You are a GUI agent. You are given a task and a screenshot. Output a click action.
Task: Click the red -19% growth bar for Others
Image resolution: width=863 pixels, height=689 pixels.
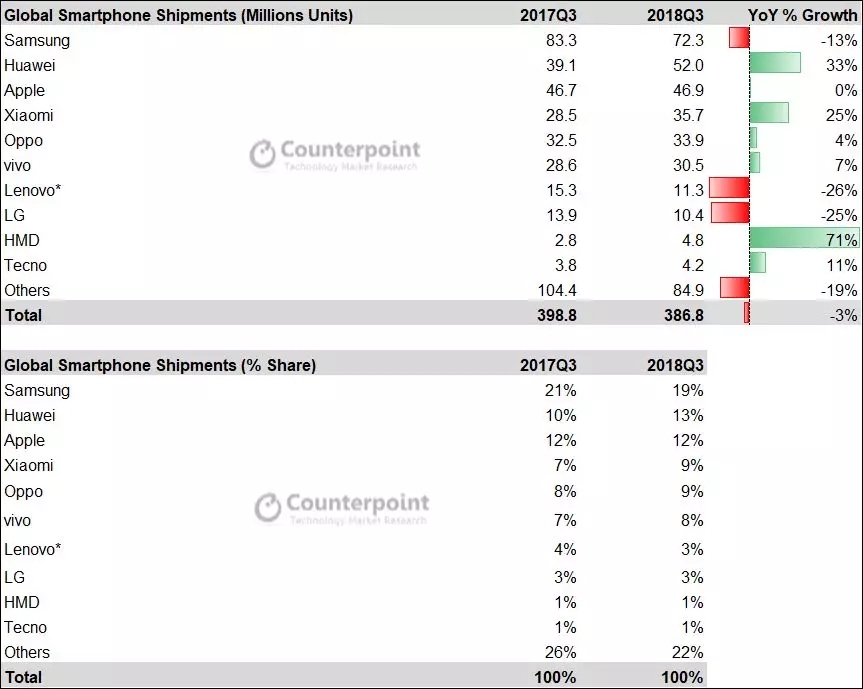point(732,290)
